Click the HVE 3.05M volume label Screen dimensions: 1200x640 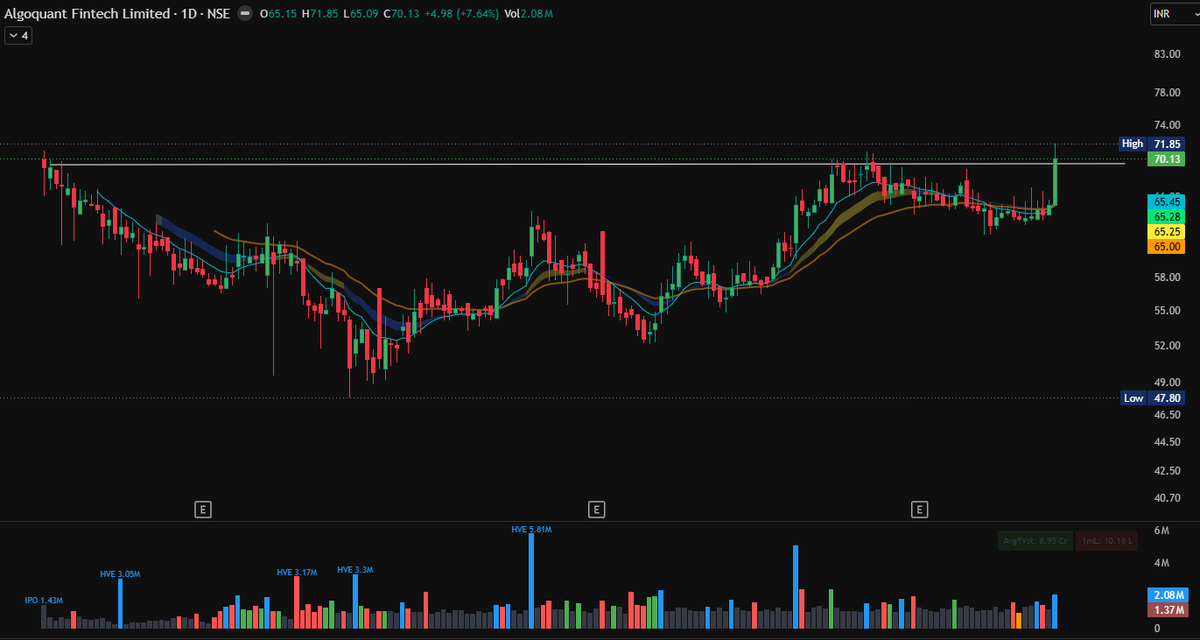120,574
